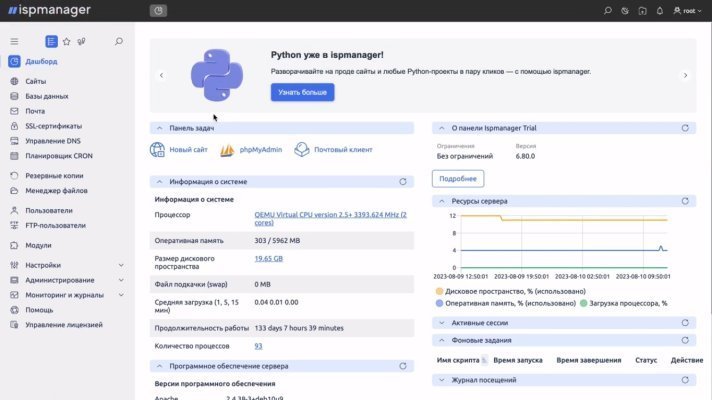Screen dimensions: 712x400
Task: Open Пользователи section
Action: (x=49, y=211)
